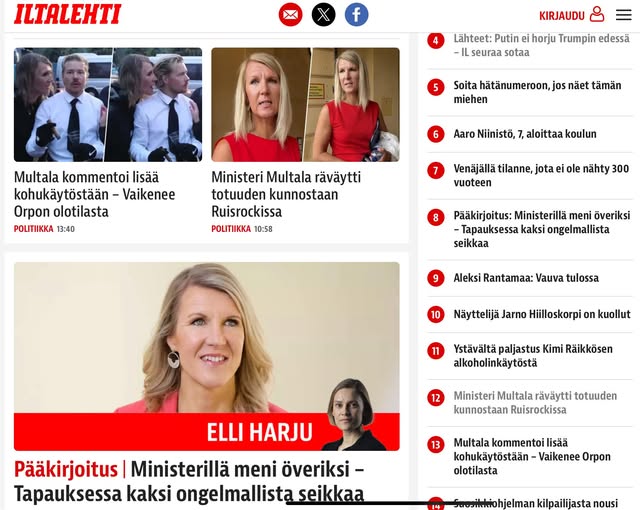Share on Facebook using the blue icon

pyautogui.click(x=357, y=15)
